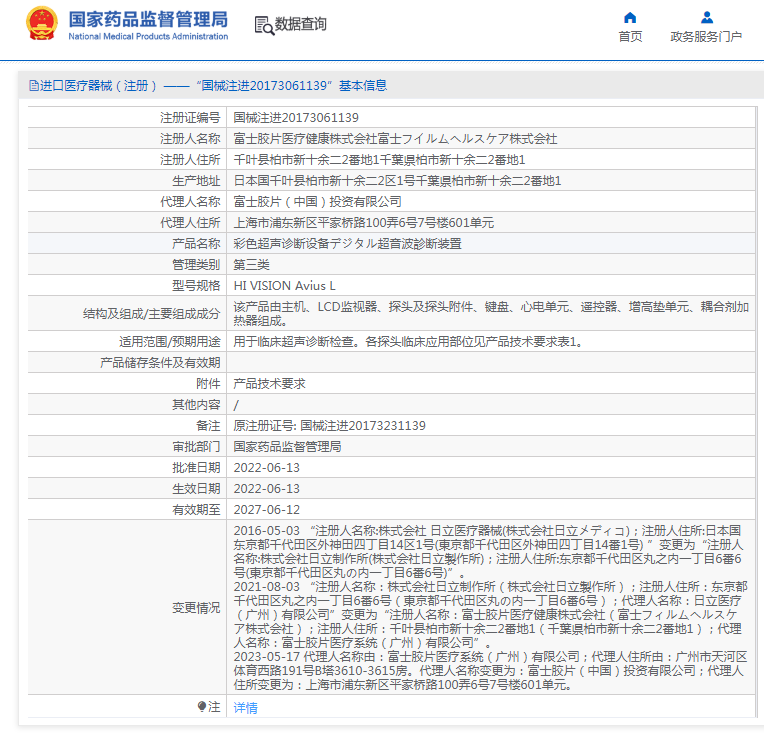Click the 有效期至 2027-06-12 value
This screenshot has height=733, width=764.
click(267, 509)
